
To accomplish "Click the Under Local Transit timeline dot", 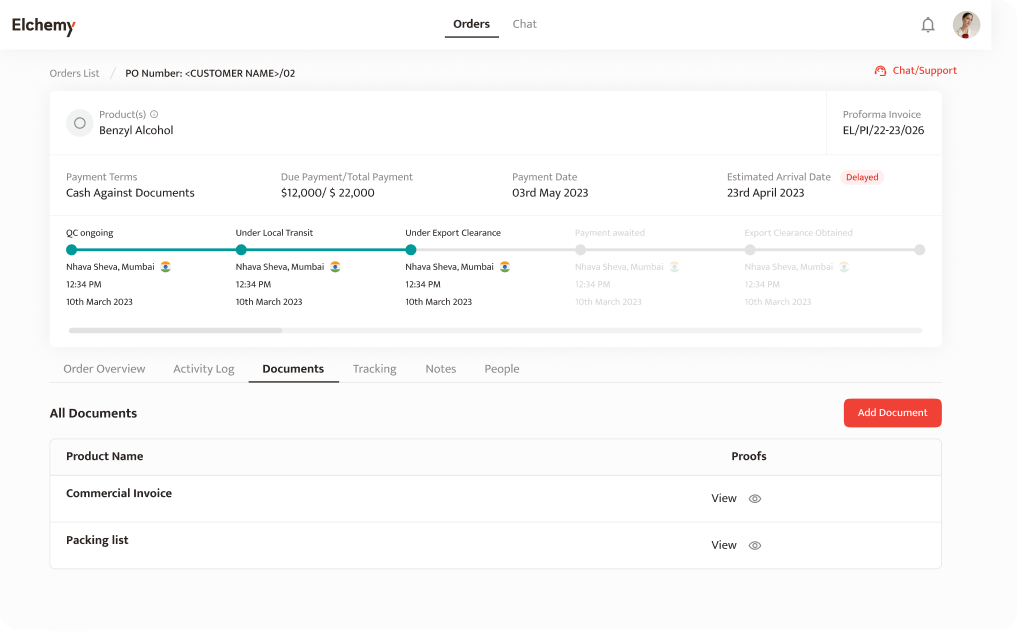I will (x=241, y=250).
